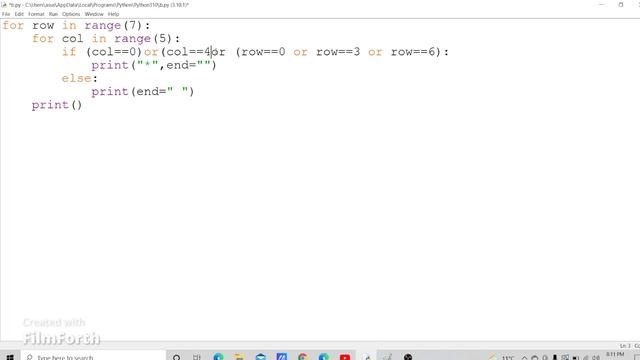Open the Options menu
640x360 pixels.
pyautogui.click(x=71, y=14)
